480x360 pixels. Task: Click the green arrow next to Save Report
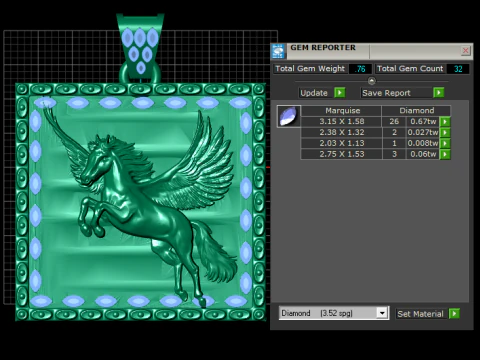[x=439, y=92]
